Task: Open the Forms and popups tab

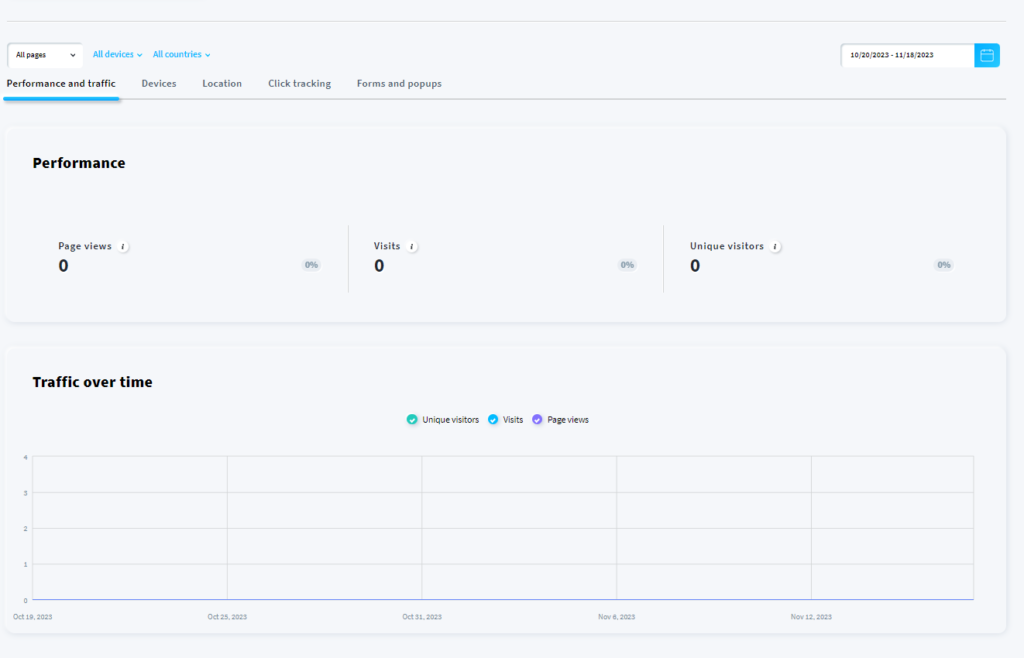Action: tap(399, 84)
